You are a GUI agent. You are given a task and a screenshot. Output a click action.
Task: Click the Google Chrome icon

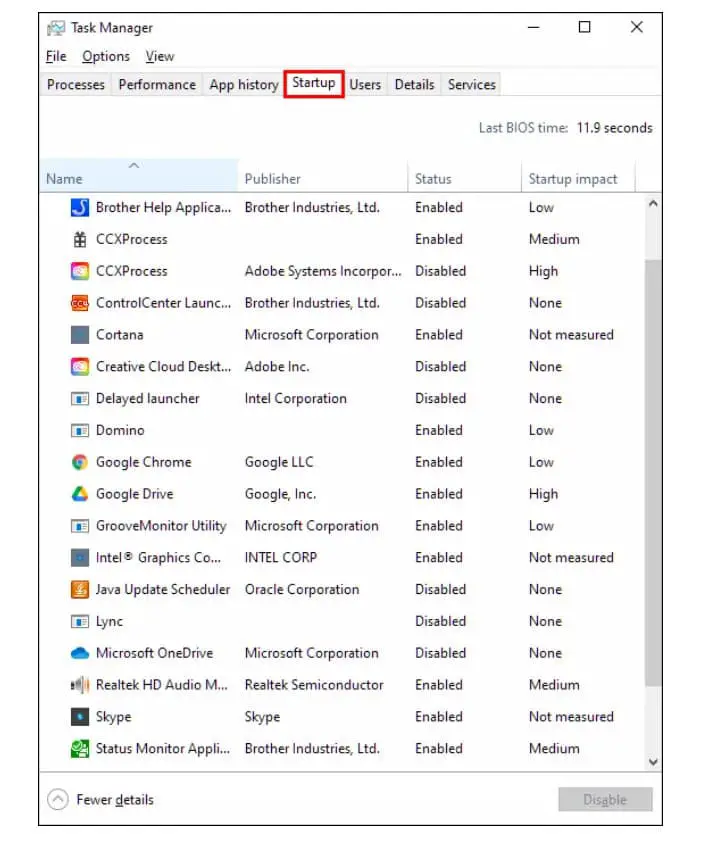coord(79,462)
